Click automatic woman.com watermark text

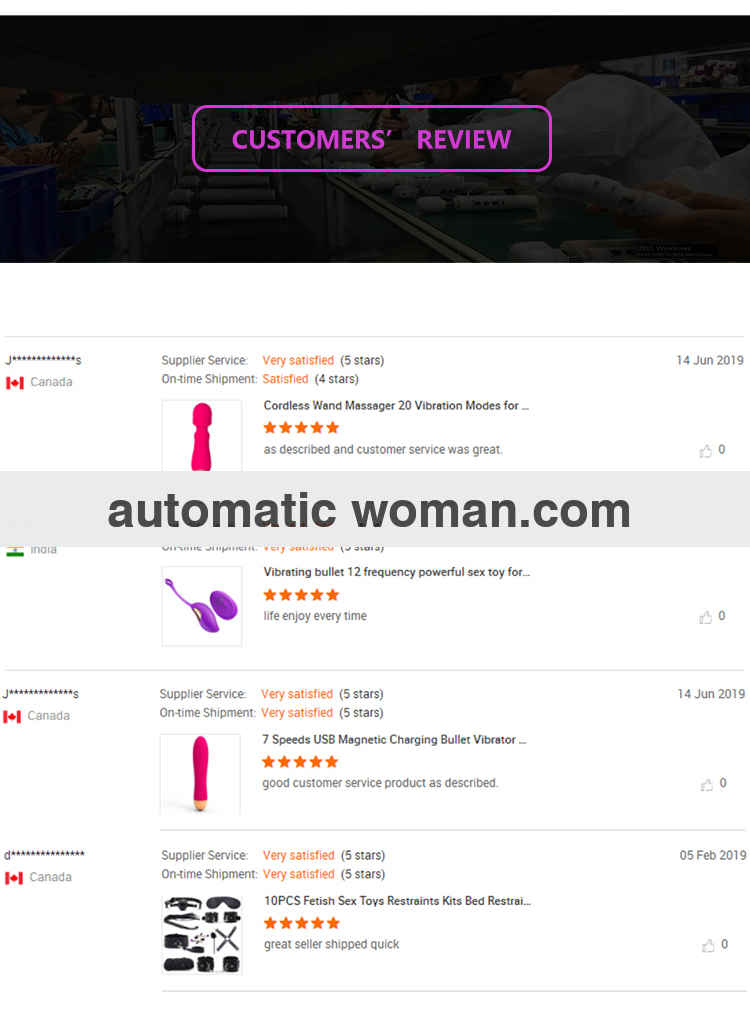(369, 511)
